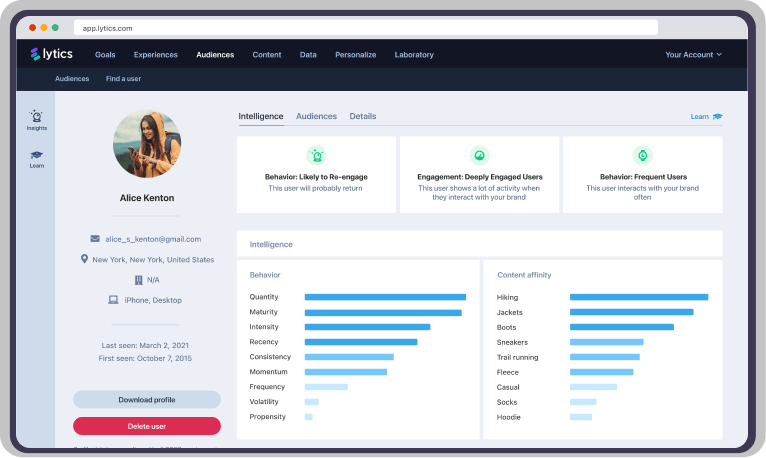Open Insights from the left sidebar
Screen dimensions: 766x458
[x=37, y=120]
